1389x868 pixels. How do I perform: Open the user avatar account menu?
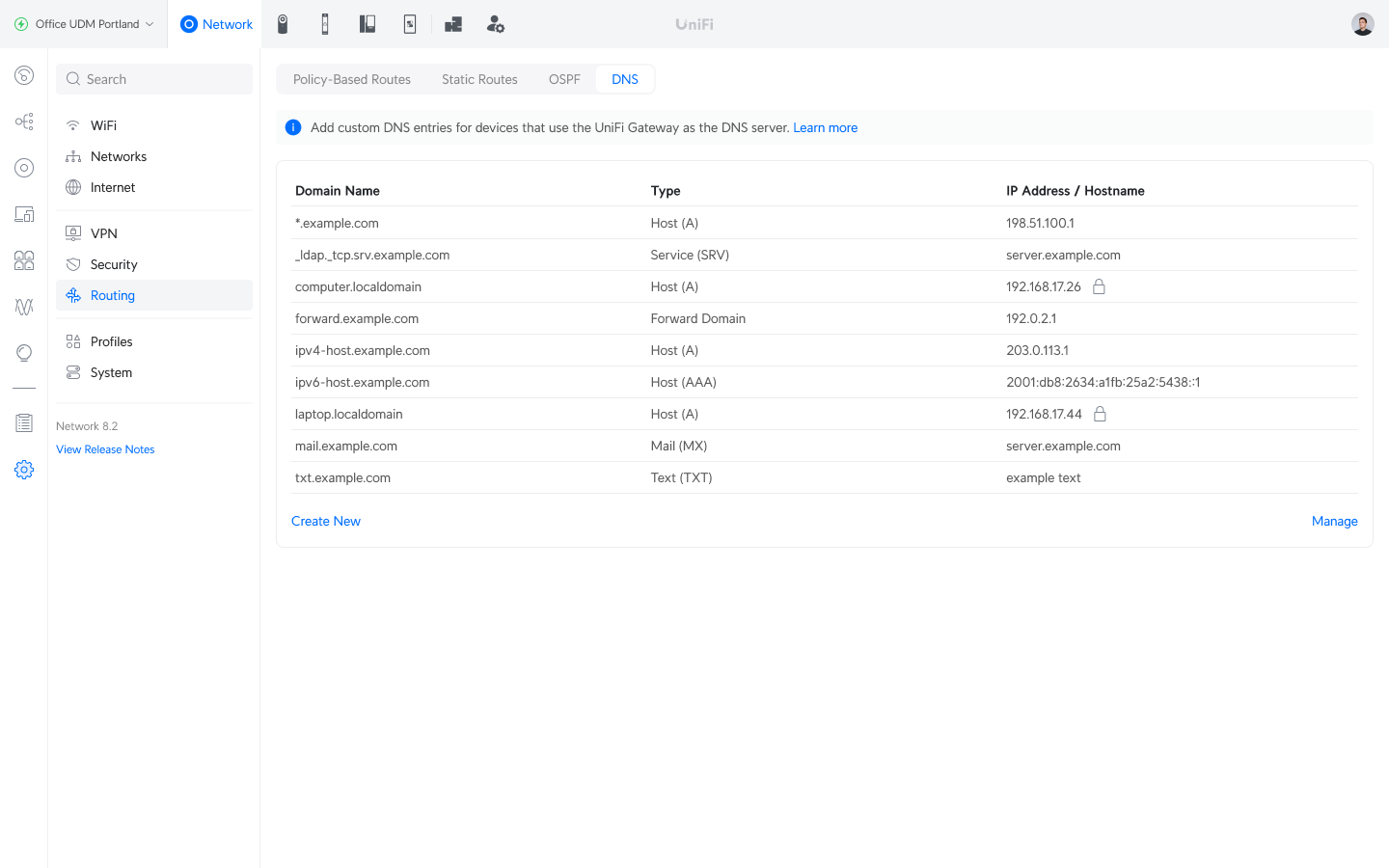[x=1362, y=24]
